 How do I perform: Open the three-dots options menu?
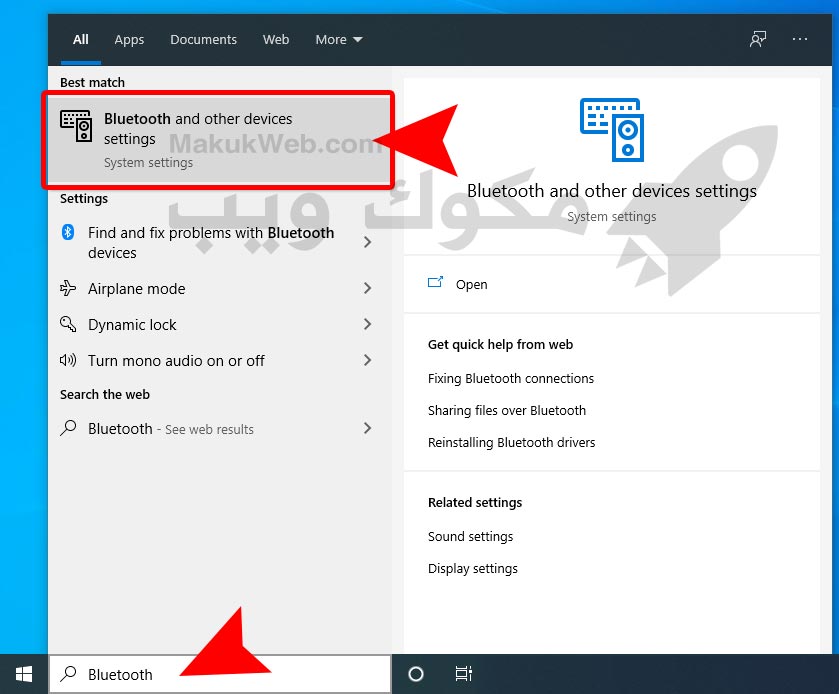799,39
